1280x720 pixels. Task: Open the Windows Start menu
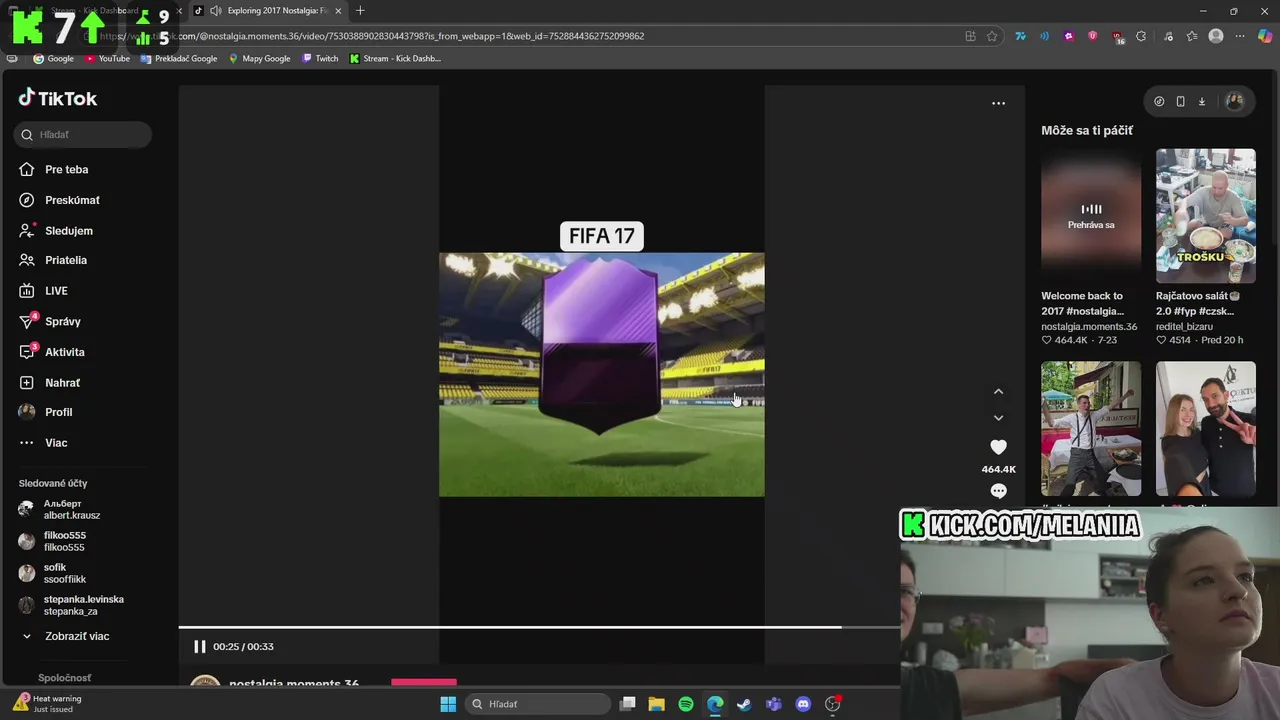(448, 704)
